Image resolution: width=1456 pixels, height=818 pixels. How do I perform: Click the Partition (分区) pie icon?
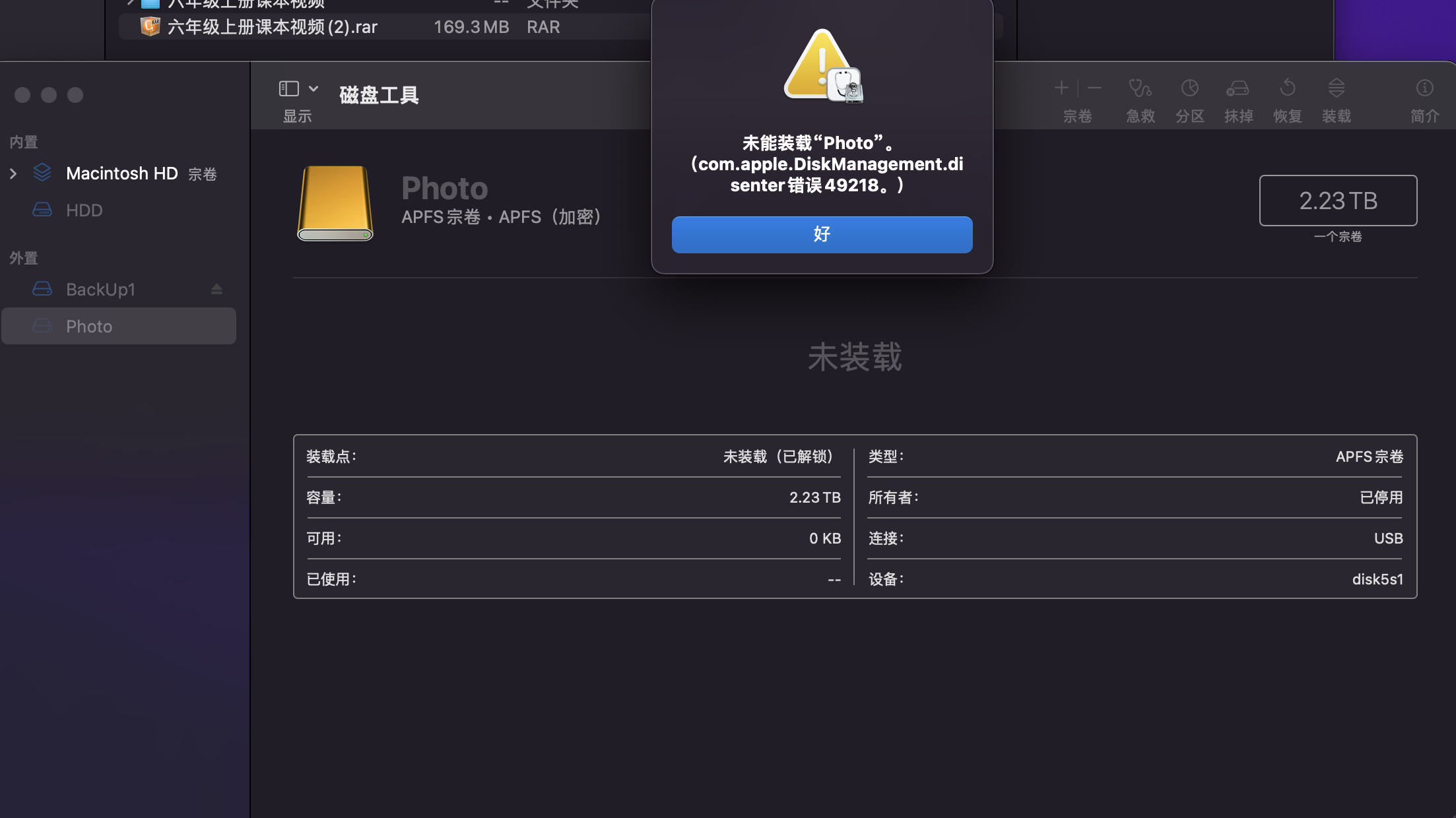tap(1189, 88)
